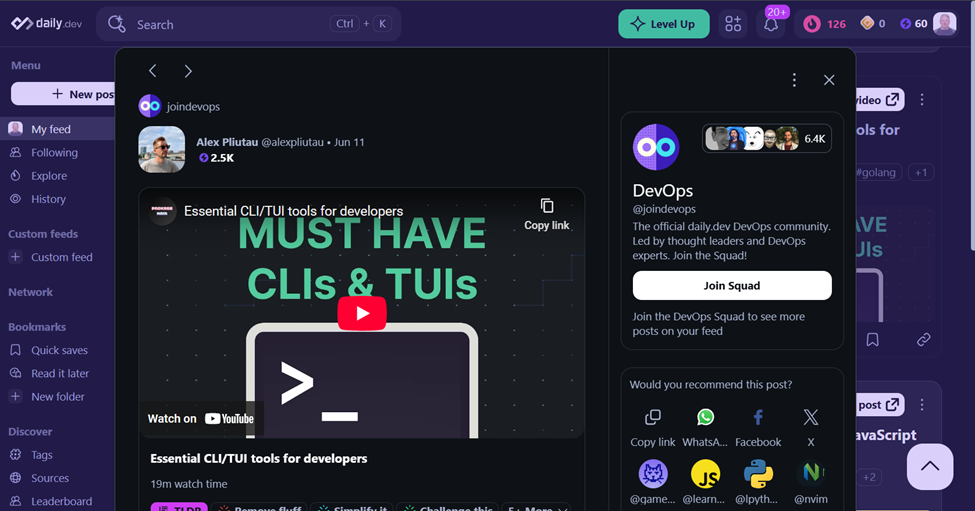Image resolution: width=975 pixels, height=511 pixels.
Task: Click the reputation flame icon showing 126
Action: [x=811, y=24]
